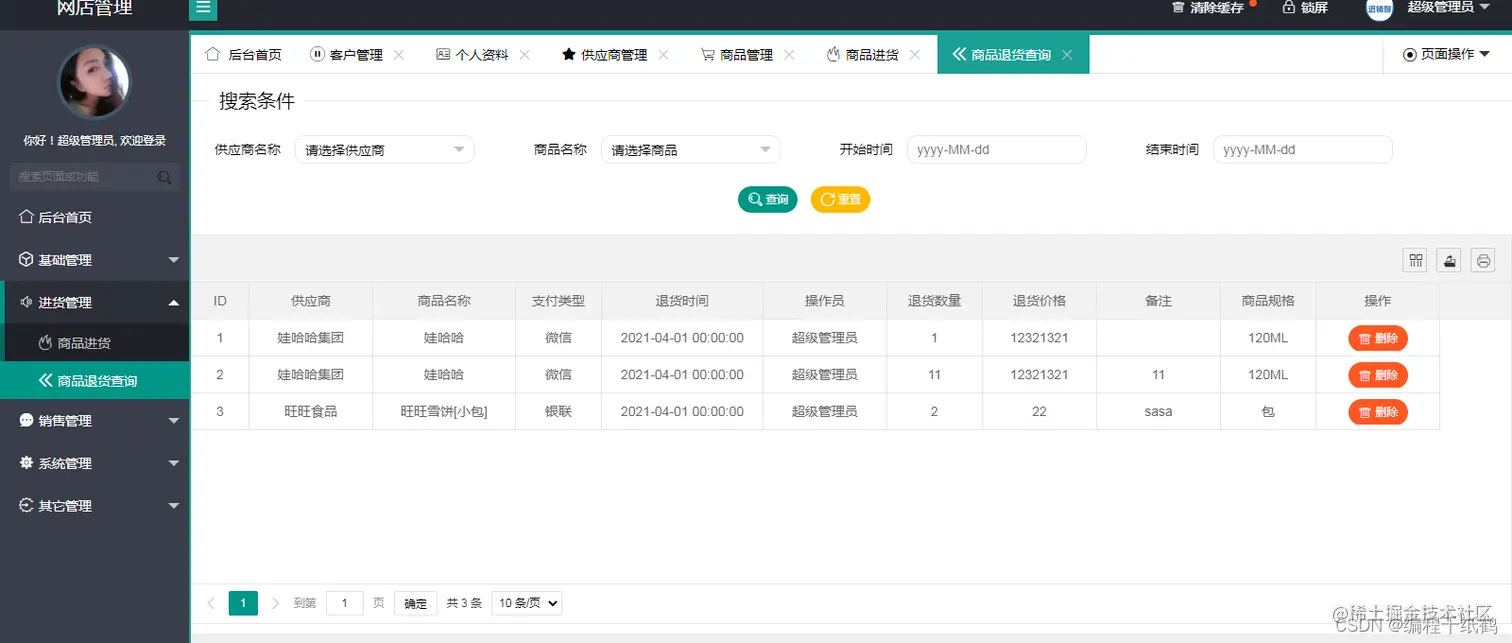1512x643 pixels.
Task: Open the 页面操作 dropdown
Action: click(x=1447, y=54)
